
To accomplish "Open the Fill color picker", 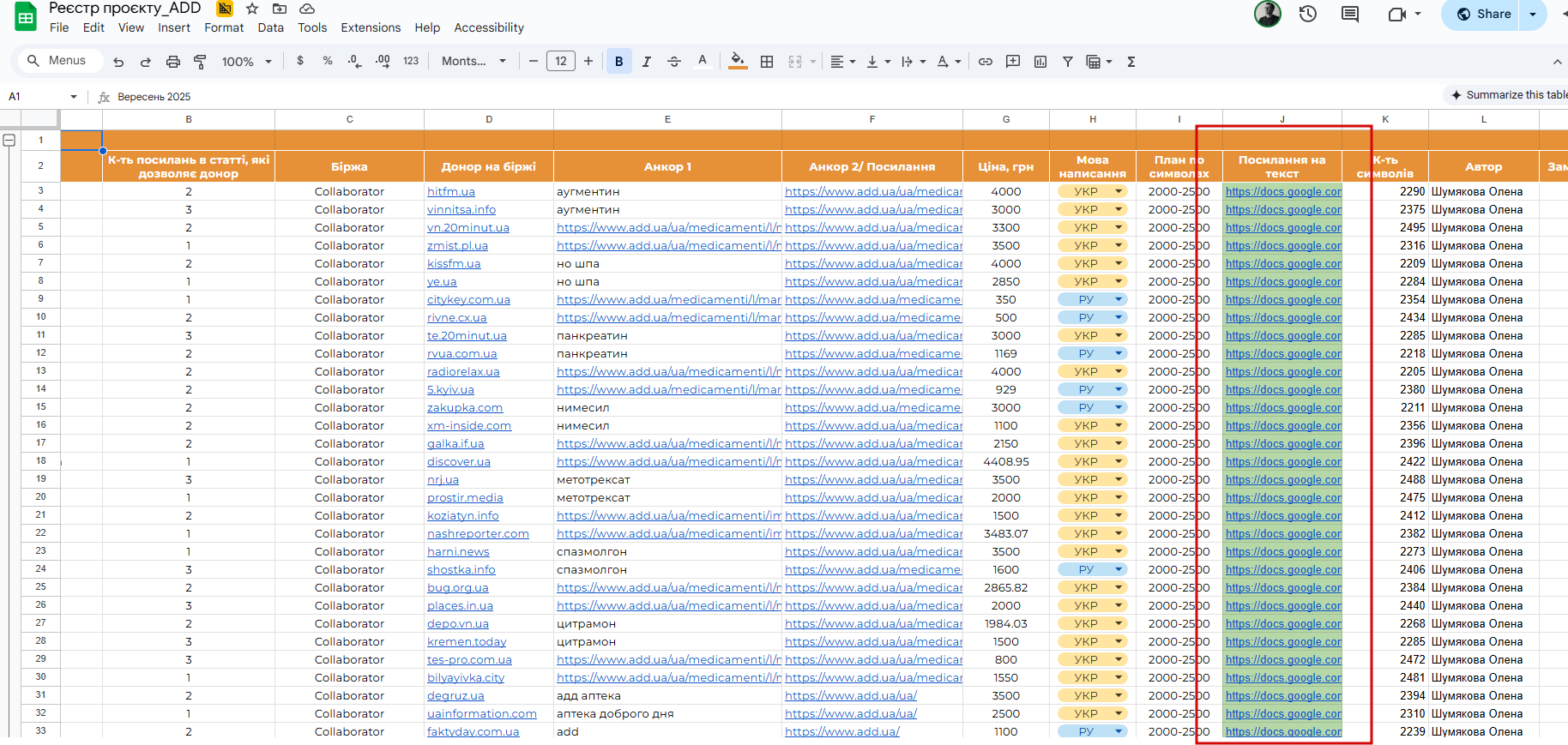I will (x=737, y=62).
